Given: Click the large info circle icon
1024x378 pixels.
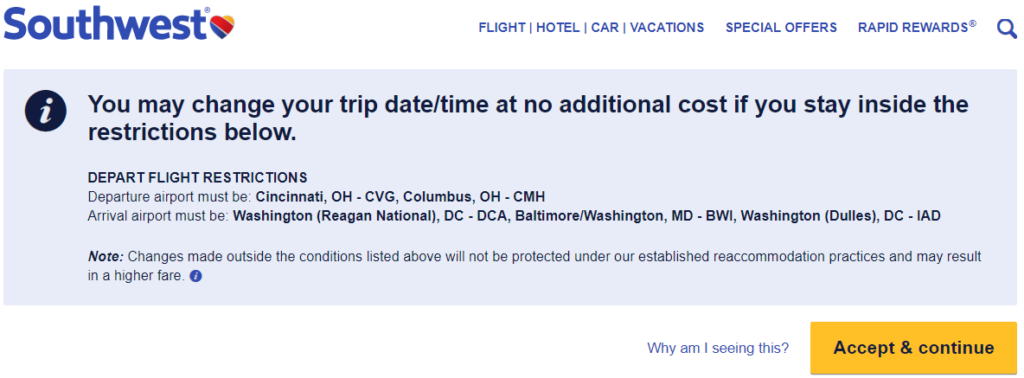Looking at the screenshot, I should click(x=46, y=112).
